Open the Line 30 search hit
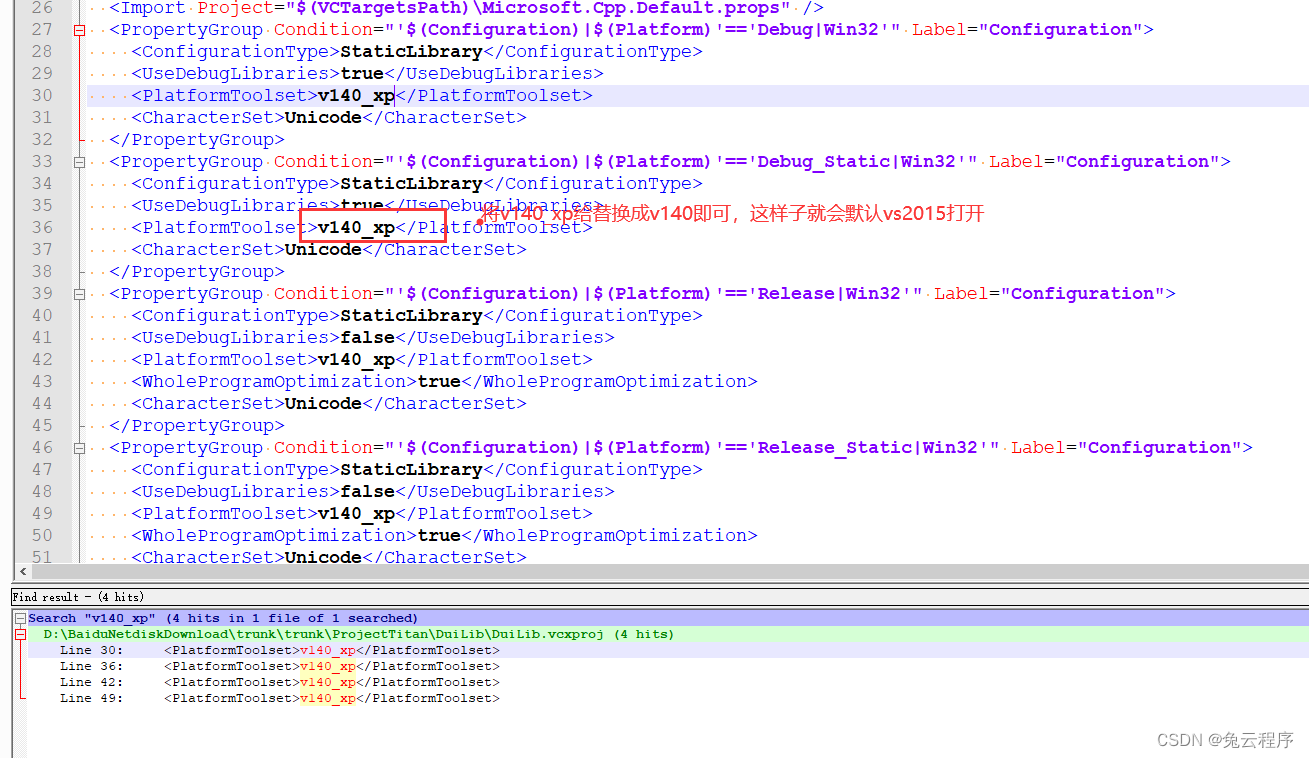The image size is (1309, 758). pos(279,650)
